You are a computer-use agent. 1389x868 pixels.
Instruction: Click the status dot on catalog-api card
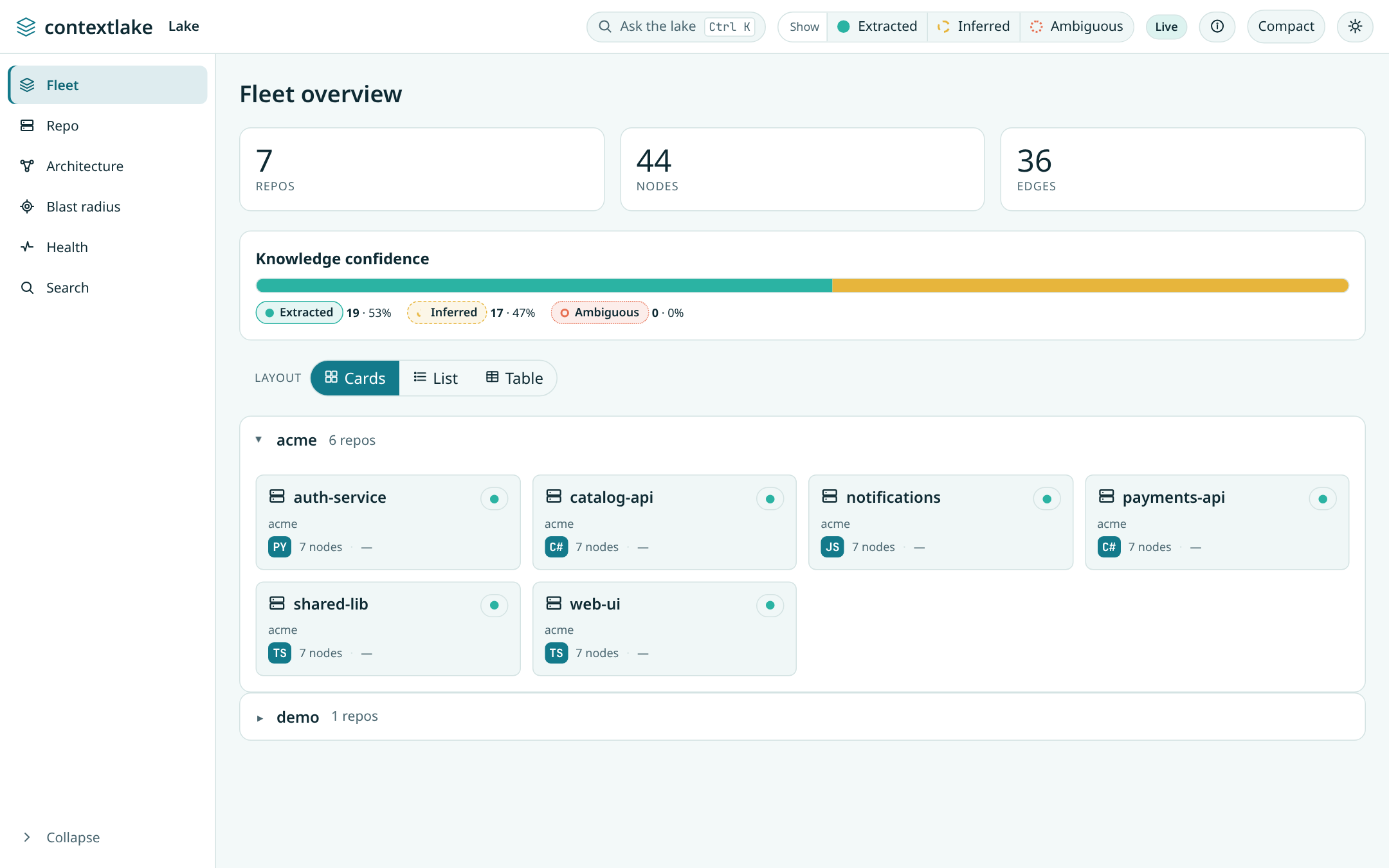[770, 499]
